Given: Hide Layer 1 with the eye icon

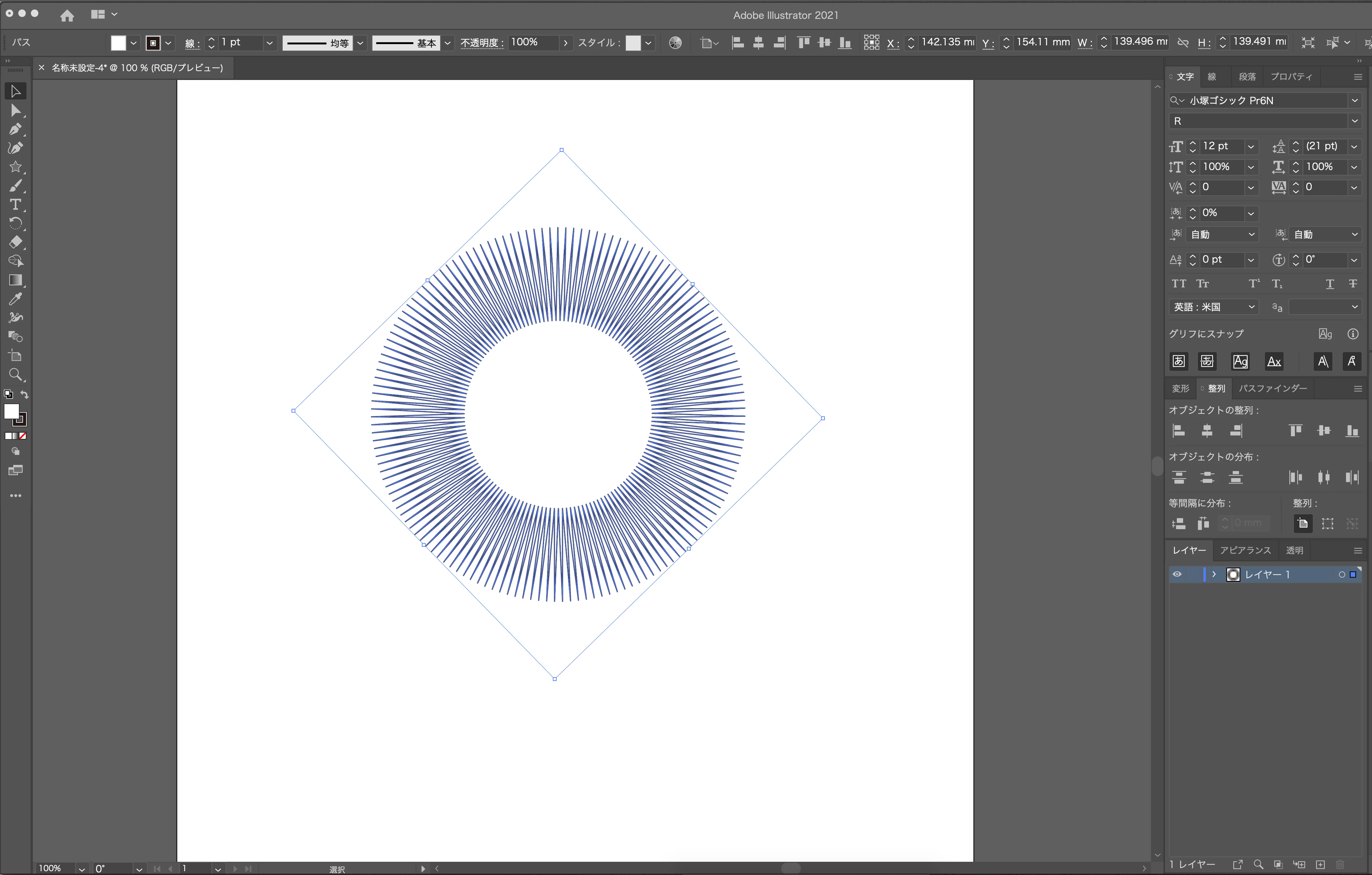Looking at the screenshot, I should (1177, 575).
